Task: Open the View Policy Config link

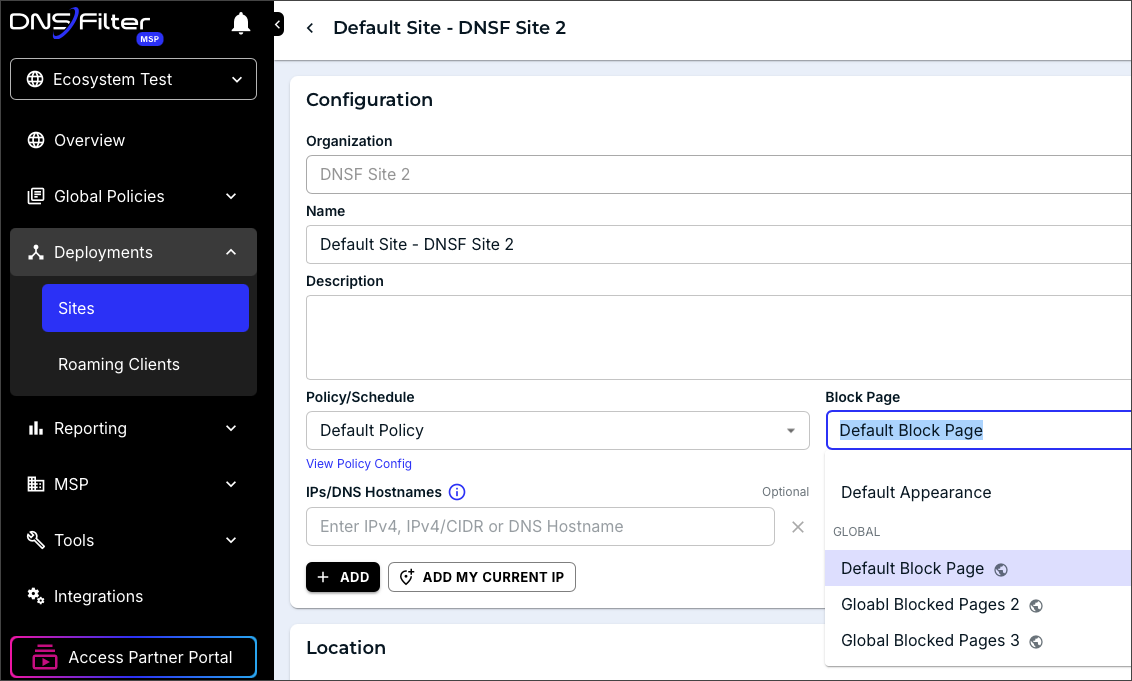Action: 359,464
